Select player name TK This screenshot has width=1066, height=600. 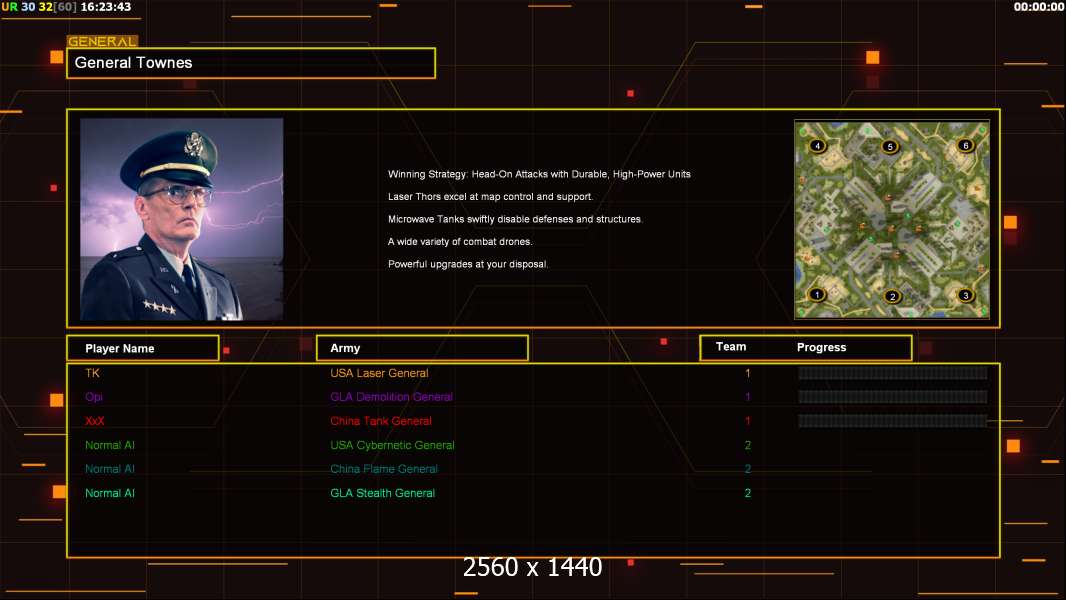[92, 373]
